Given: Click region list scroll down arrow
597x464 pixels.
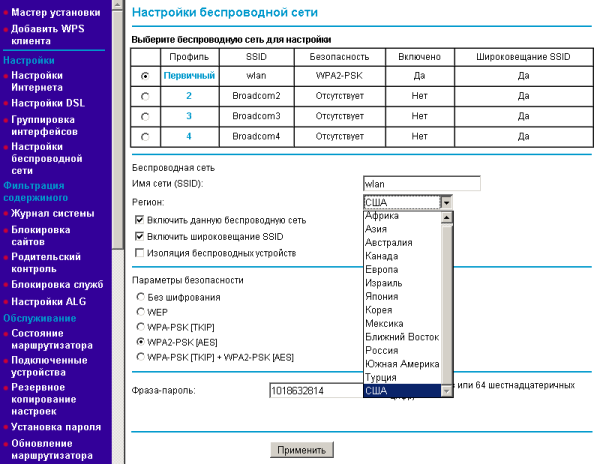Looking at the screenshot, I should [x=447, y=391].
